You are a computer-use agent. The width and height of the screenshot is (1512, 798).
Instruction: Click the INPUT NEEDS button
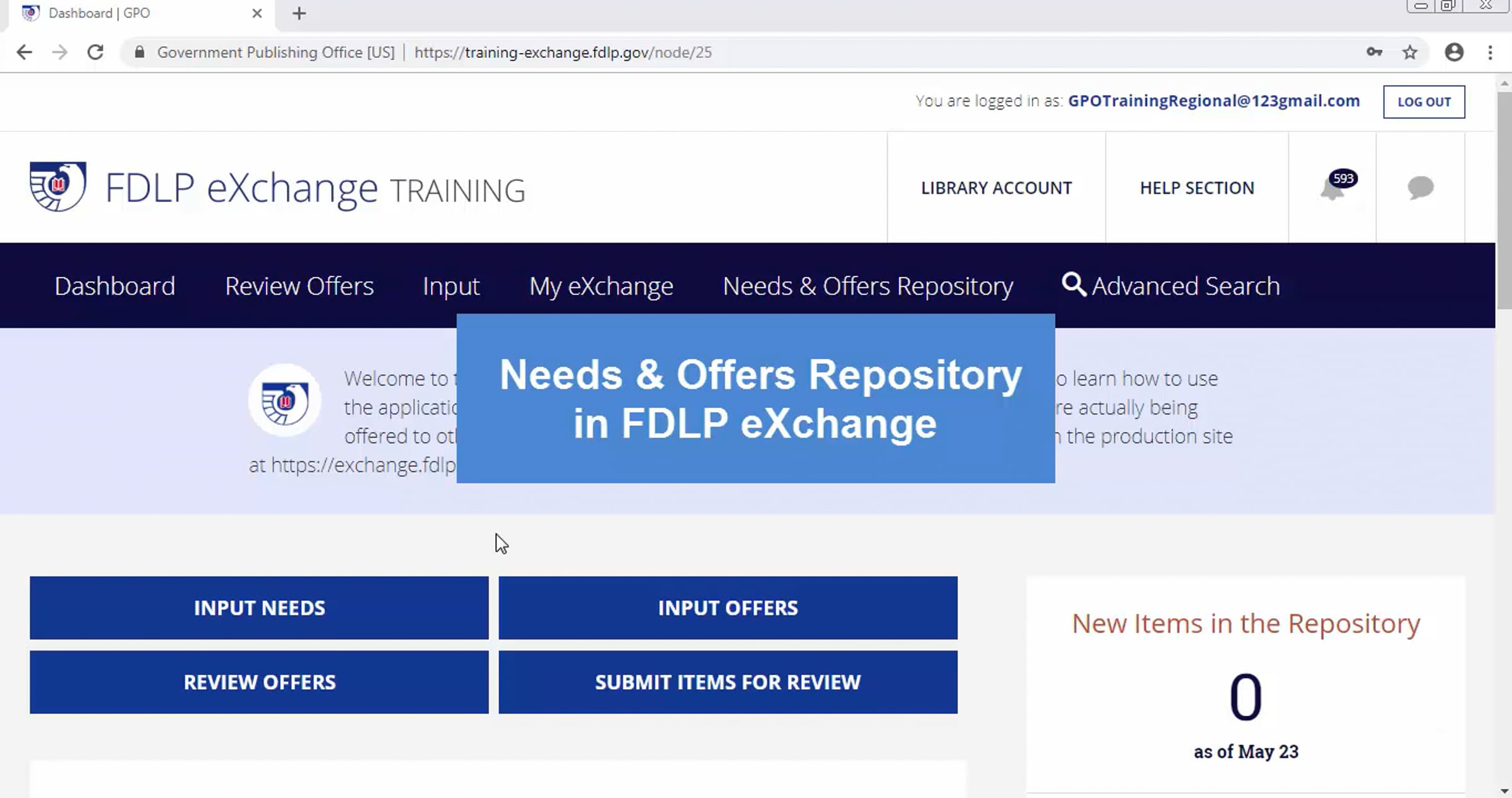(x=259, y=608)
